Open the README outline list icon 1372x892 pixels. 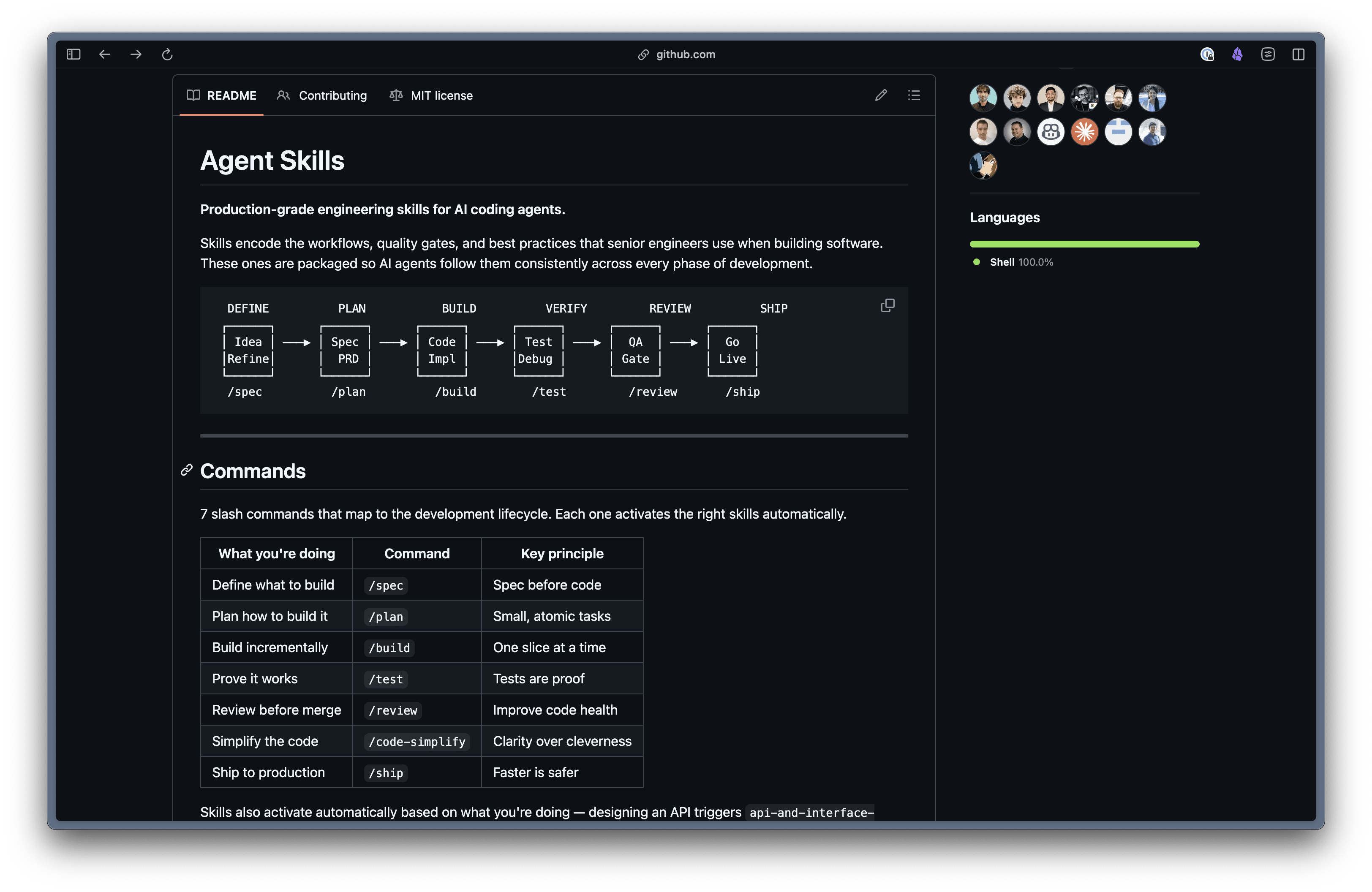pos(914,95)
